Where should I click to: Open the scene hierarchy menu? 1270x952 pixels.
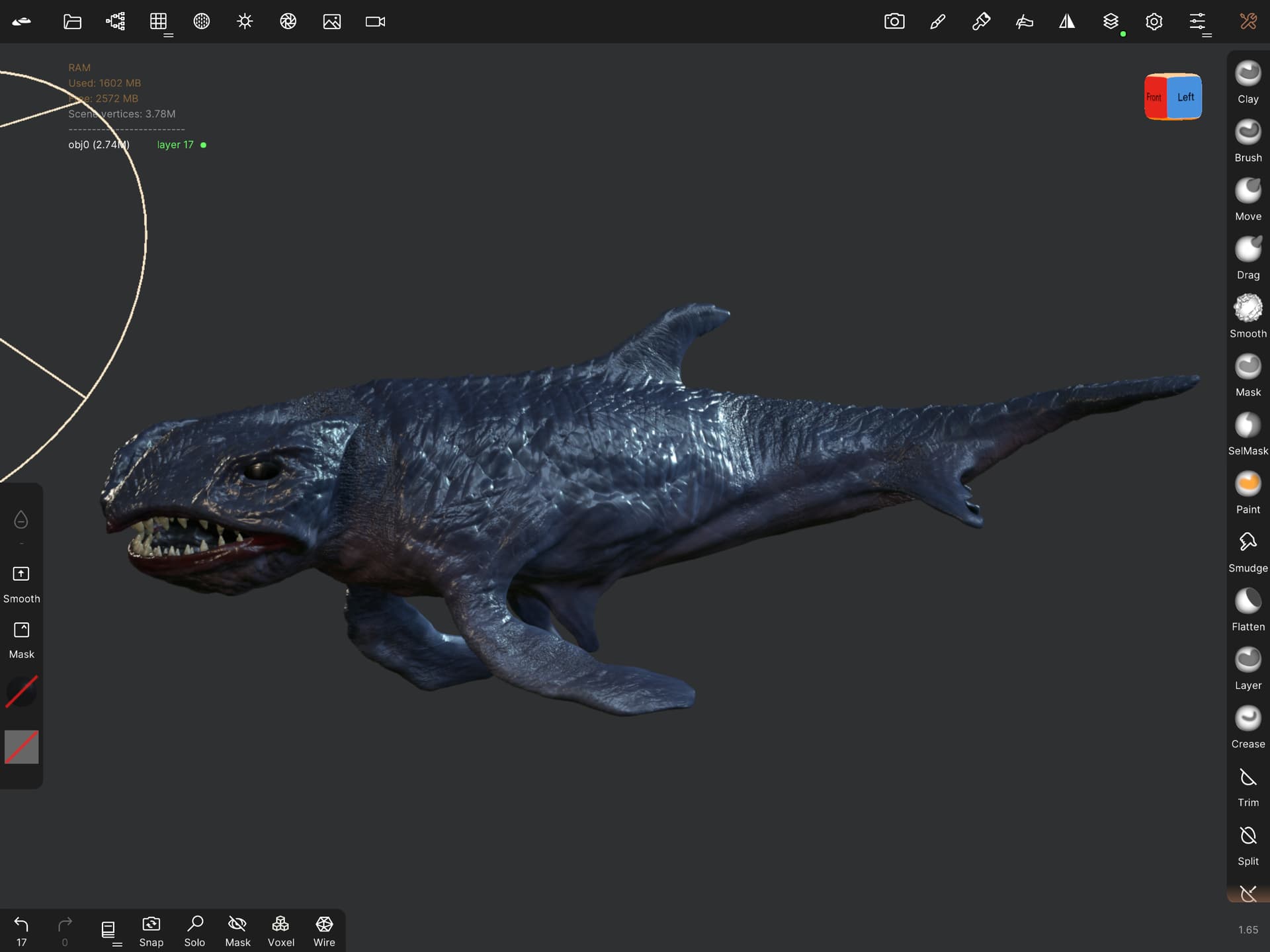[115, 22]
